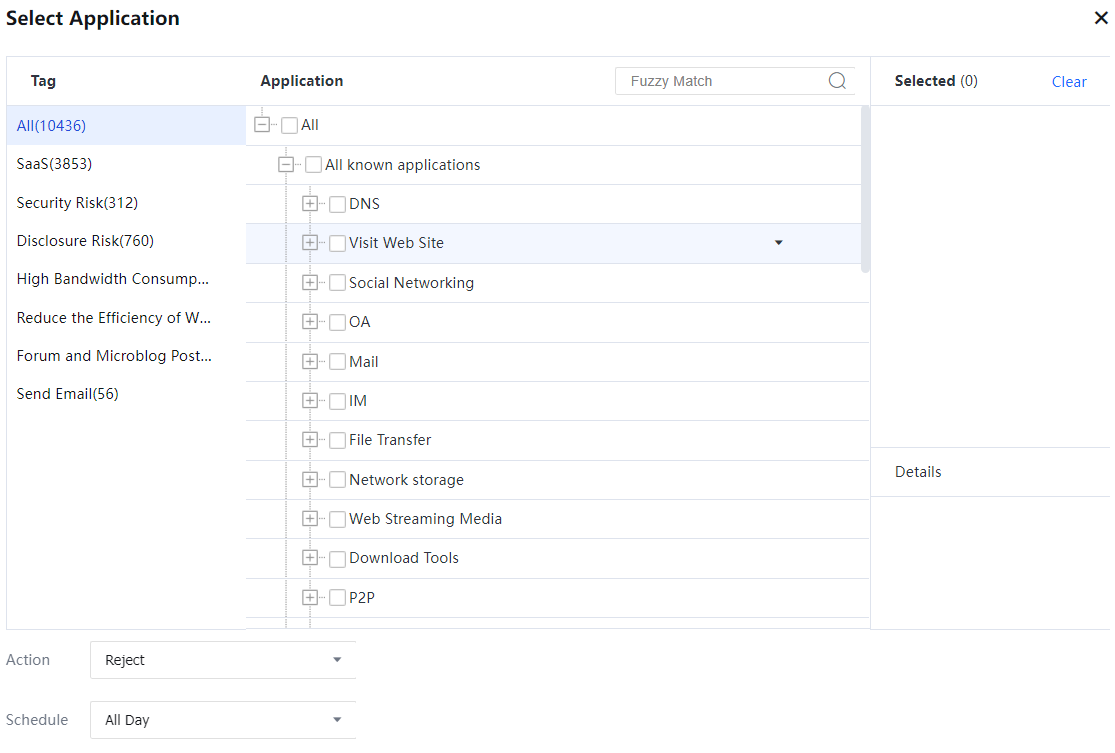Expand the DNS tree node
Screen dimensions: 1115x753
(310, 204)
